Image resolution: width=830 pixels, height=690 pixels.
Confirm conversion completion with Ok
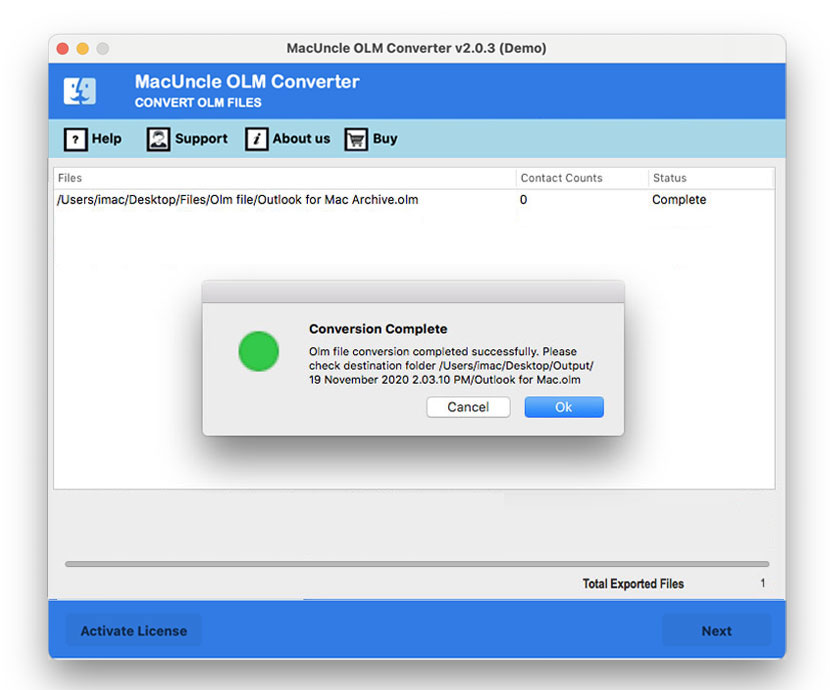[563, 407]
